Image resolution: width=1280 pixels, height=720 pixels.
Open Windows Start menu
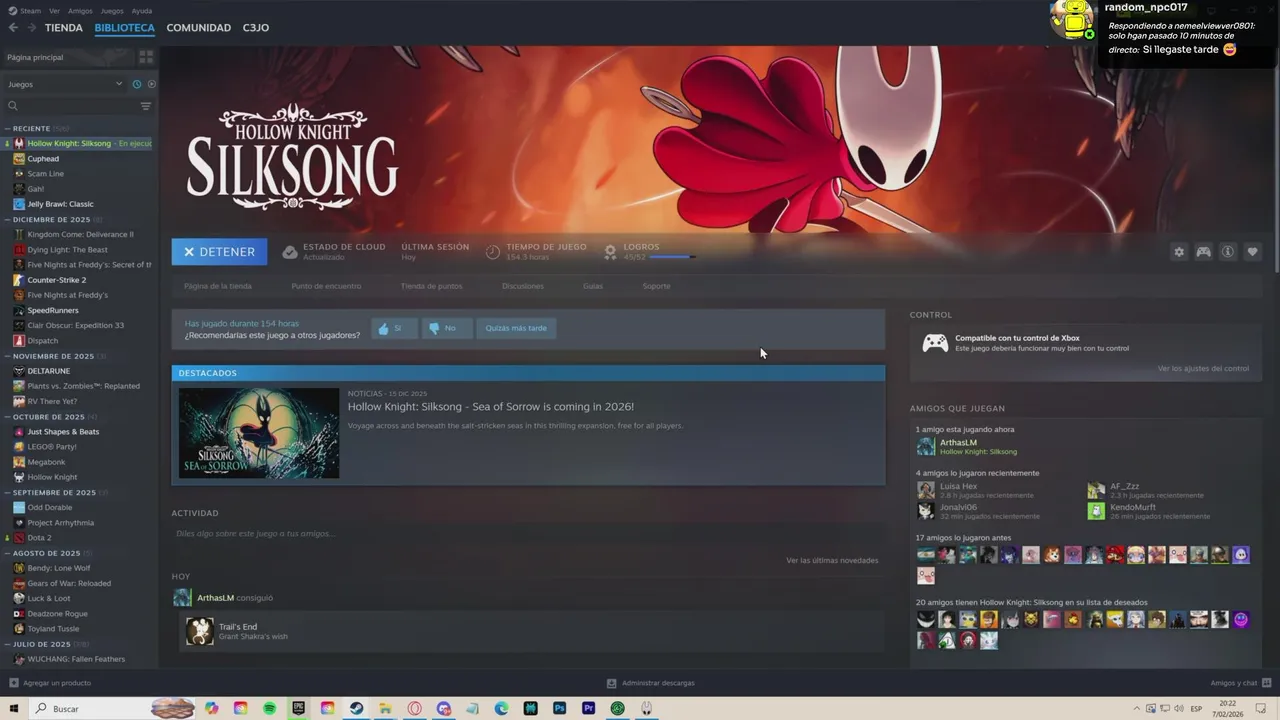pyautogui.click(x=14, y=708)
